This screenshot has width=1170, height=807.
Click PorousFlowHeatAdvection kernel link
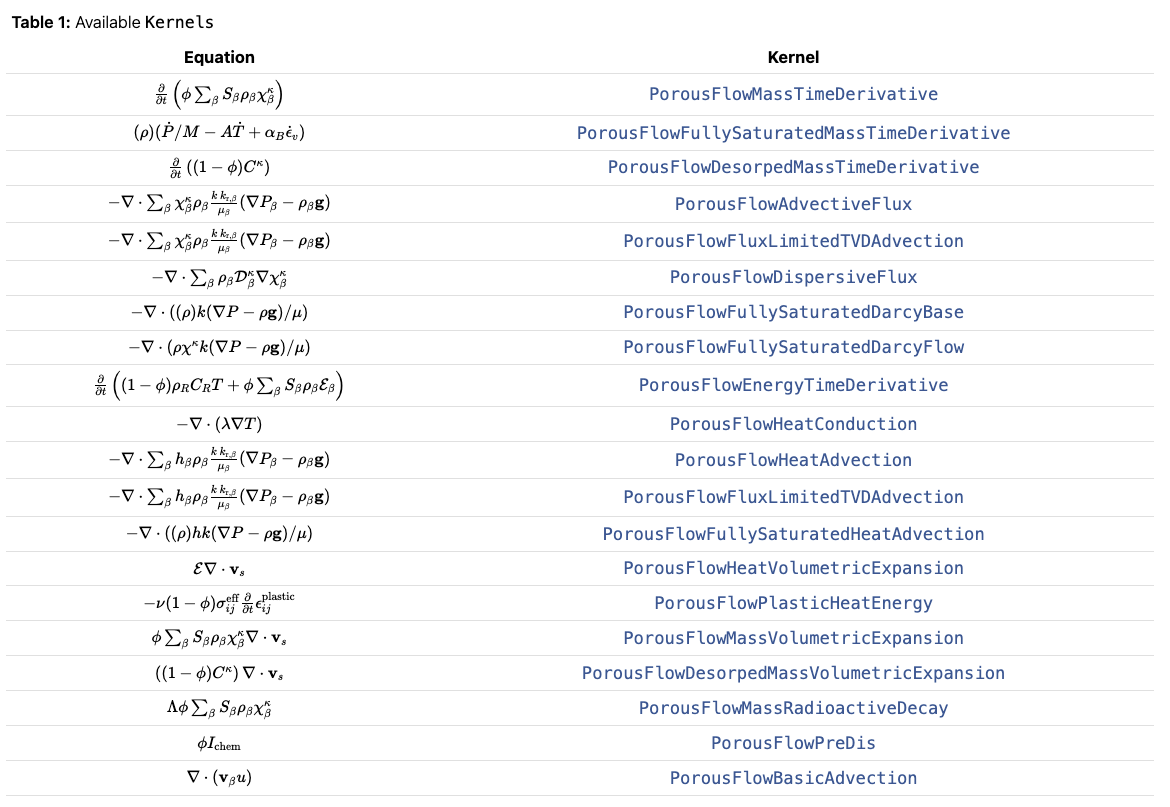click(793, 459)
